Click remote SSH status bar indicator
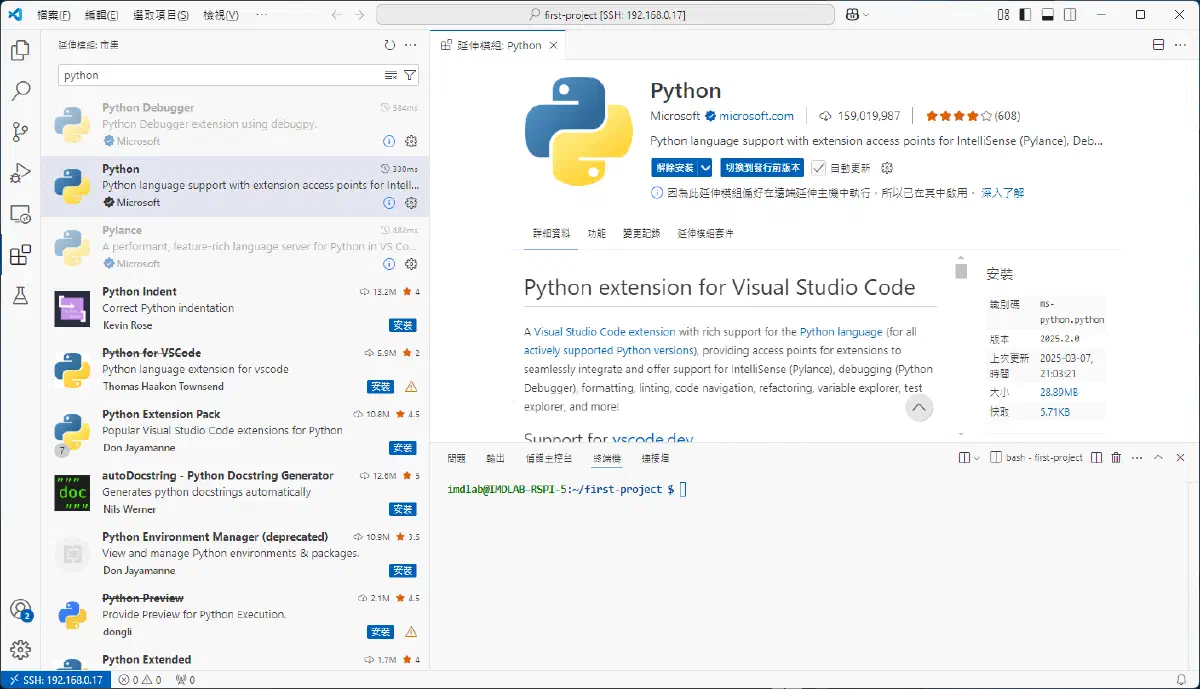This screenshot has height=689, width=1200. pos(54,680)
